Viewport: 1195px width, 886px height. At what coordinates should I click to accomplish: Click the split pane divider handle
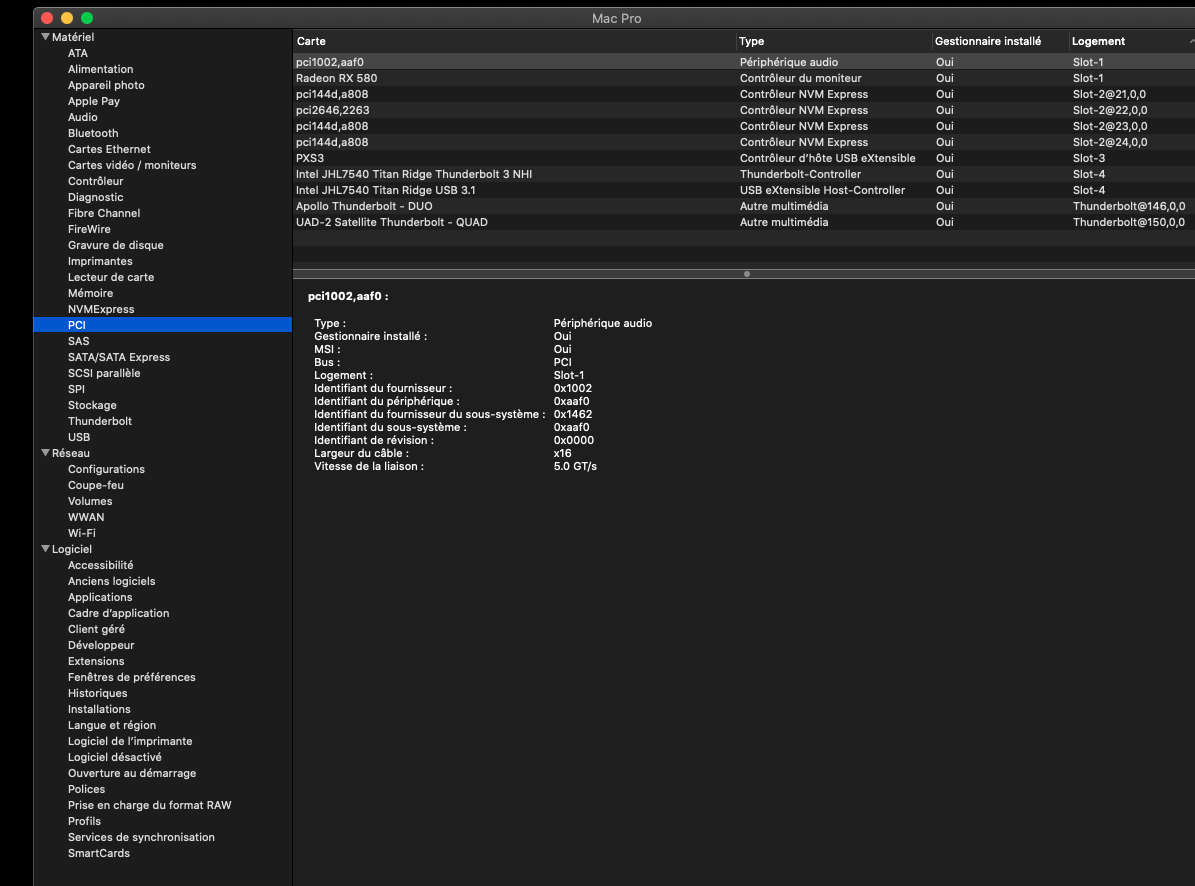746,273
